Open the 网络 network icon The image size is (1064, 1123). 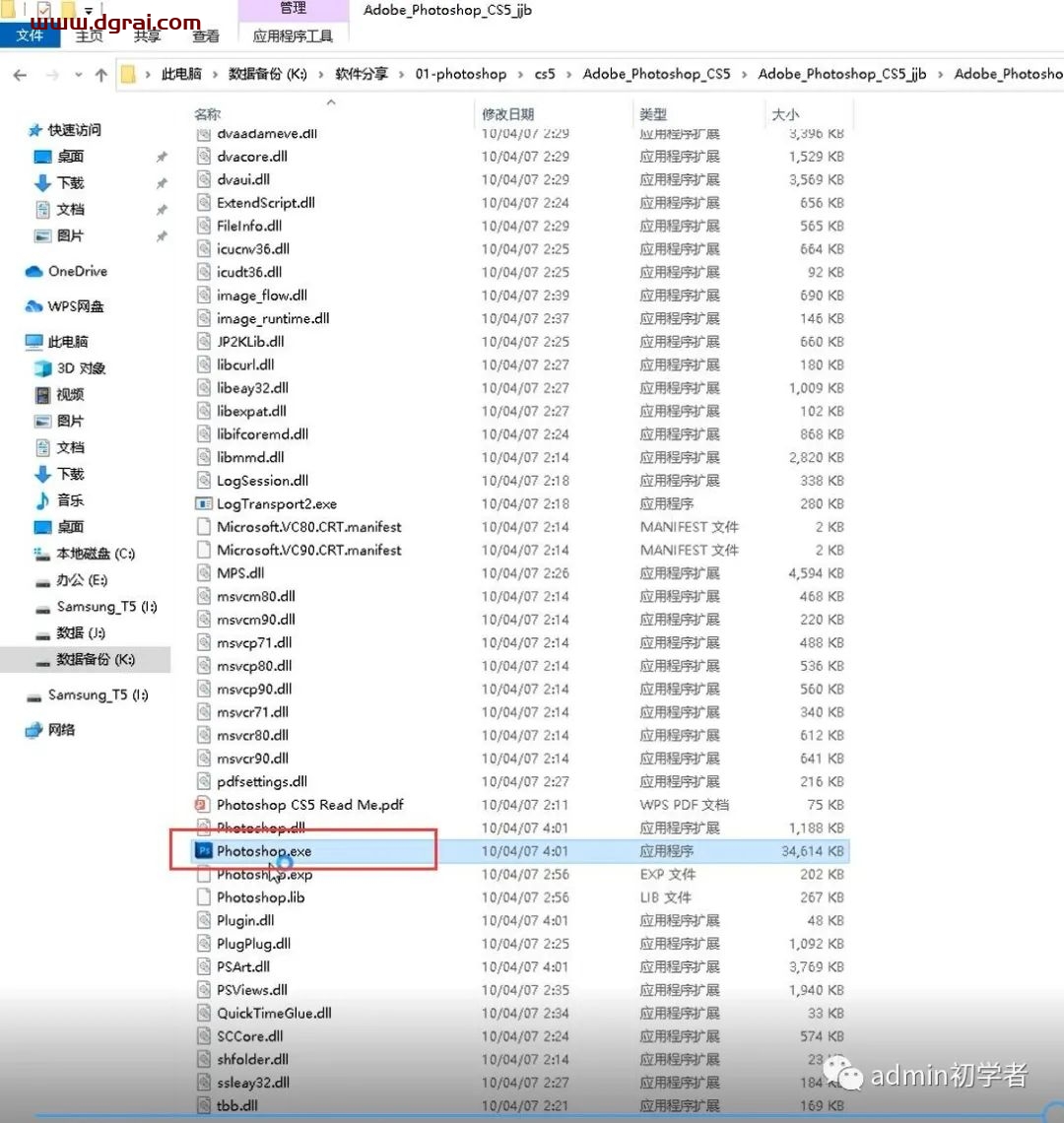33,730
